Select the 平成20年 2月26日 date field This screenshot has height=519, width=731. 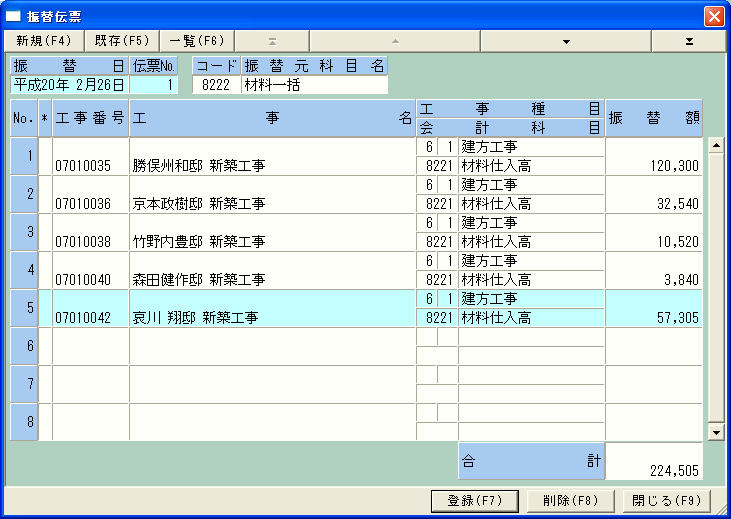[x=69, y=85]
